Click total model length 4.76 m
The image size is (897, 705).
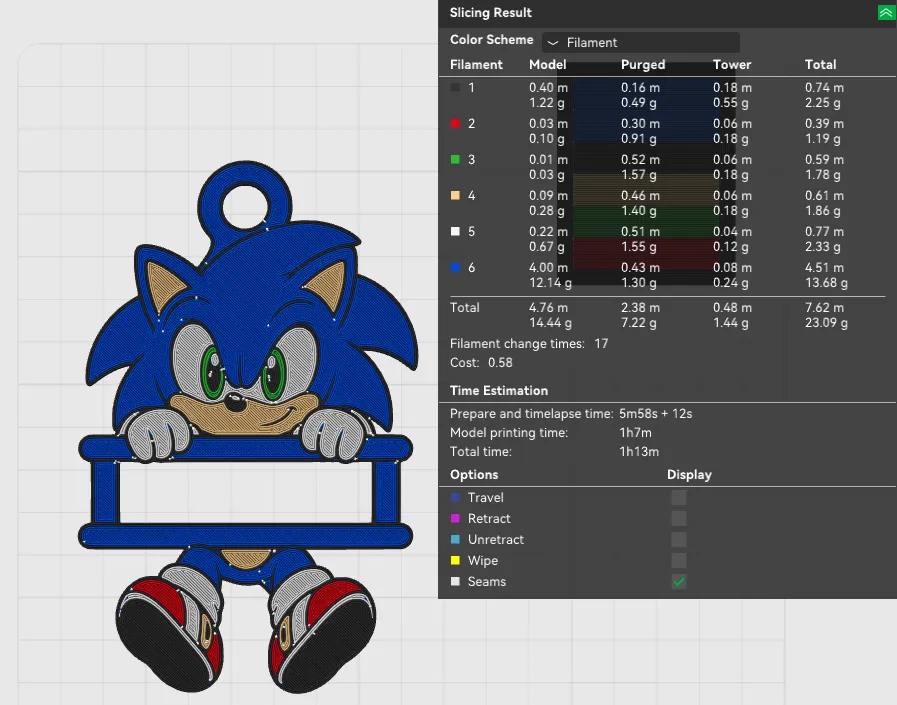pos(549,307)
